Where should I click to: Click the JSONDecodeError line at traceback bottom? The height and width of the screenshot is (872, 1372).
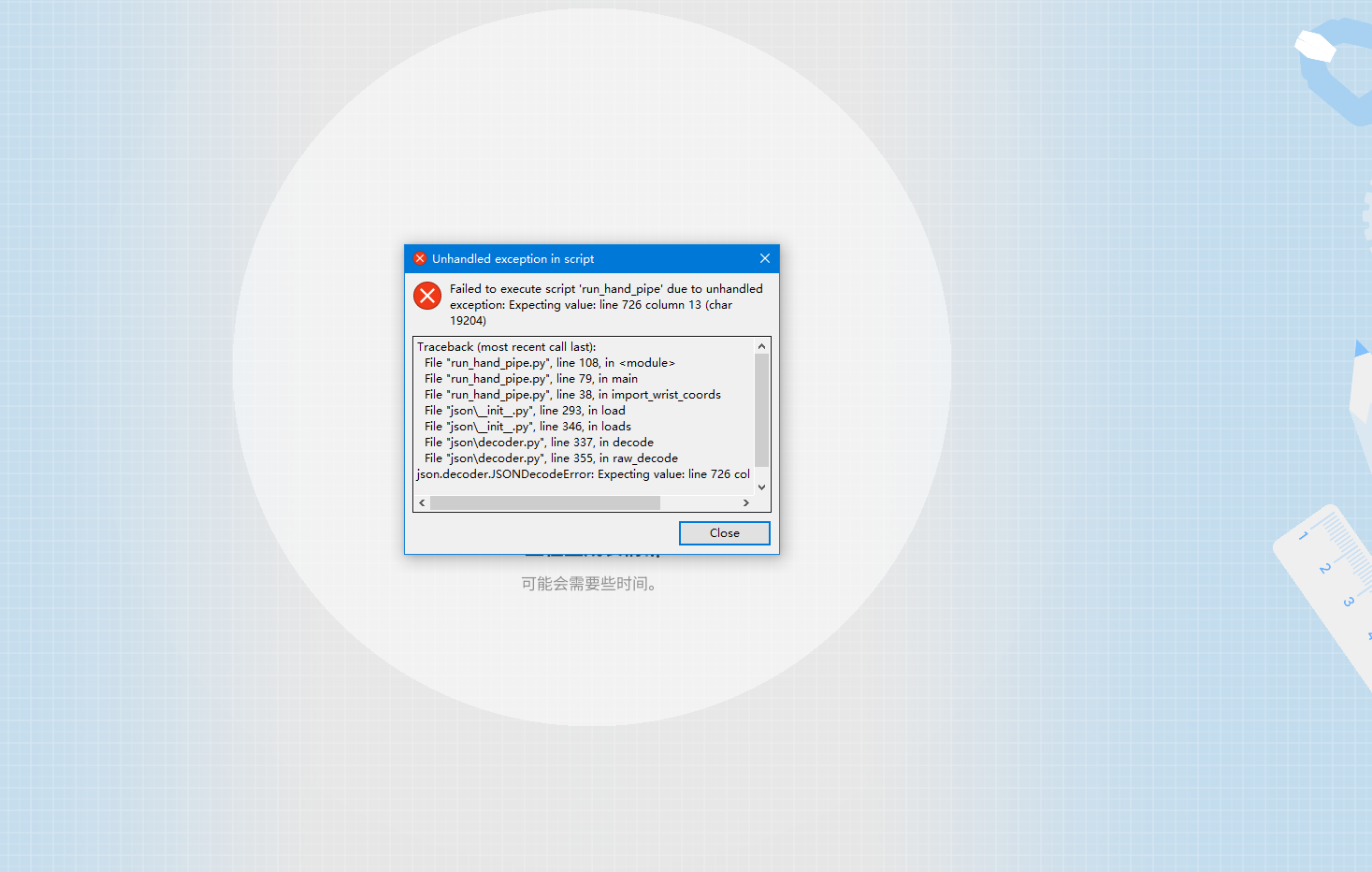tap(584, 474)
